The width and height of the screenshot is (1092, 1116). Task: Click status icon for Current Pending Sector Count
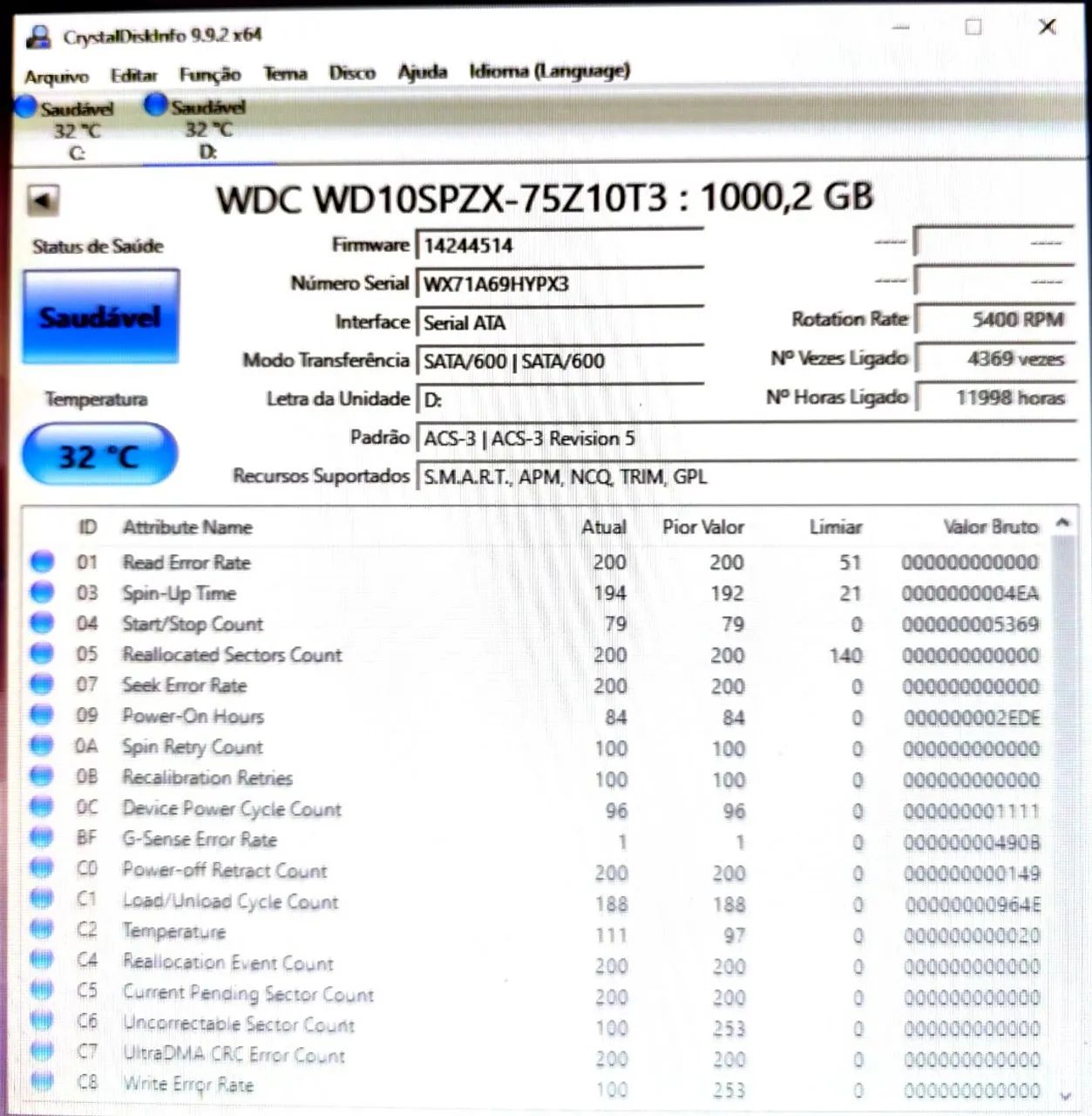click(42, 990)
